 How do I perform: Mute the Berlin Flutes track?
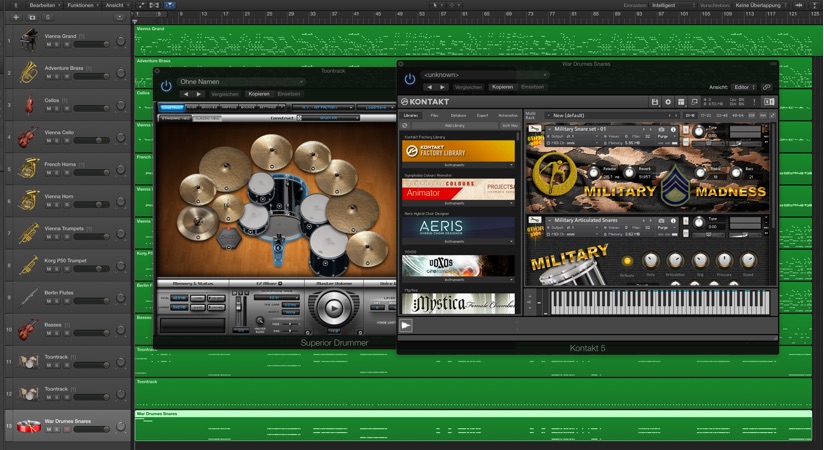coord(49,301)
